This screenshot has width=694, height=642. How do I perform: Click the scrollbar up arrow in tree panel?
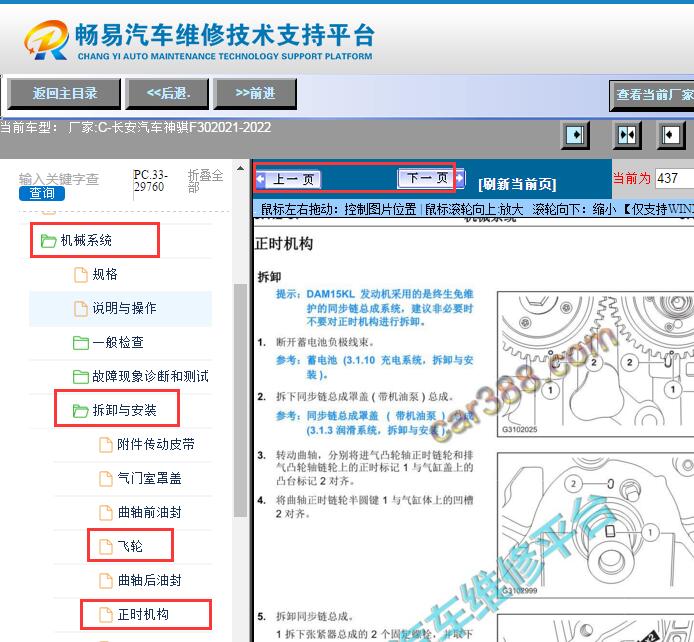tap(240, 169)
